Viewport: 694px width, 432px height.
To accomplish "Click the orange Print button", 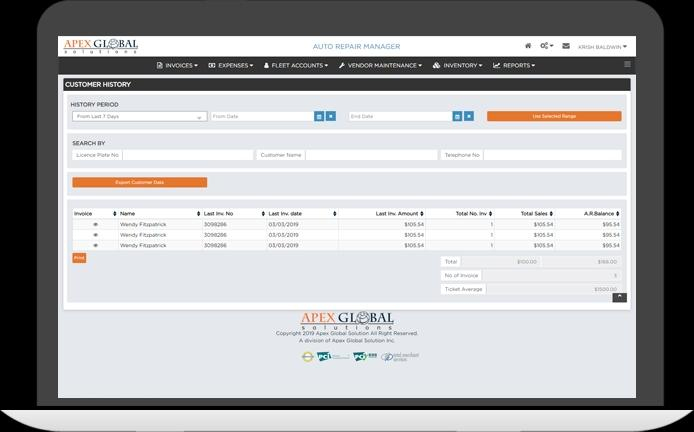I will click(79, 258).
